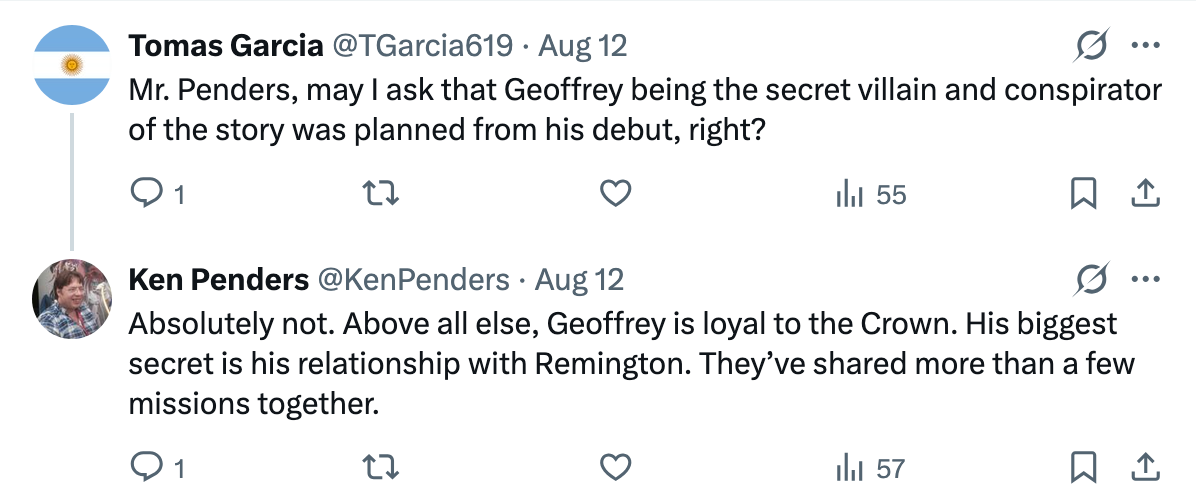This screenshot has width=1196, height=496.
Task: Share Ken Penders' reply
Action: point(1145,467)
